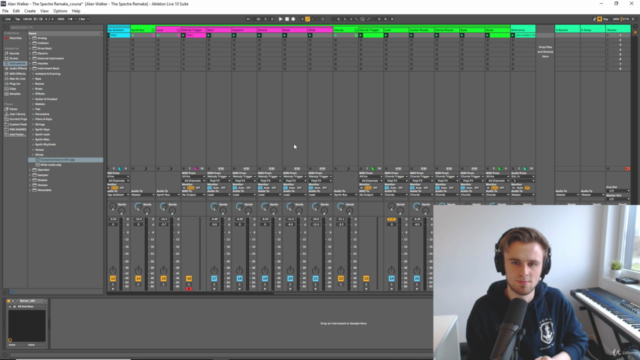Launch the clip in Melody Trigger track

pos(184,36)
